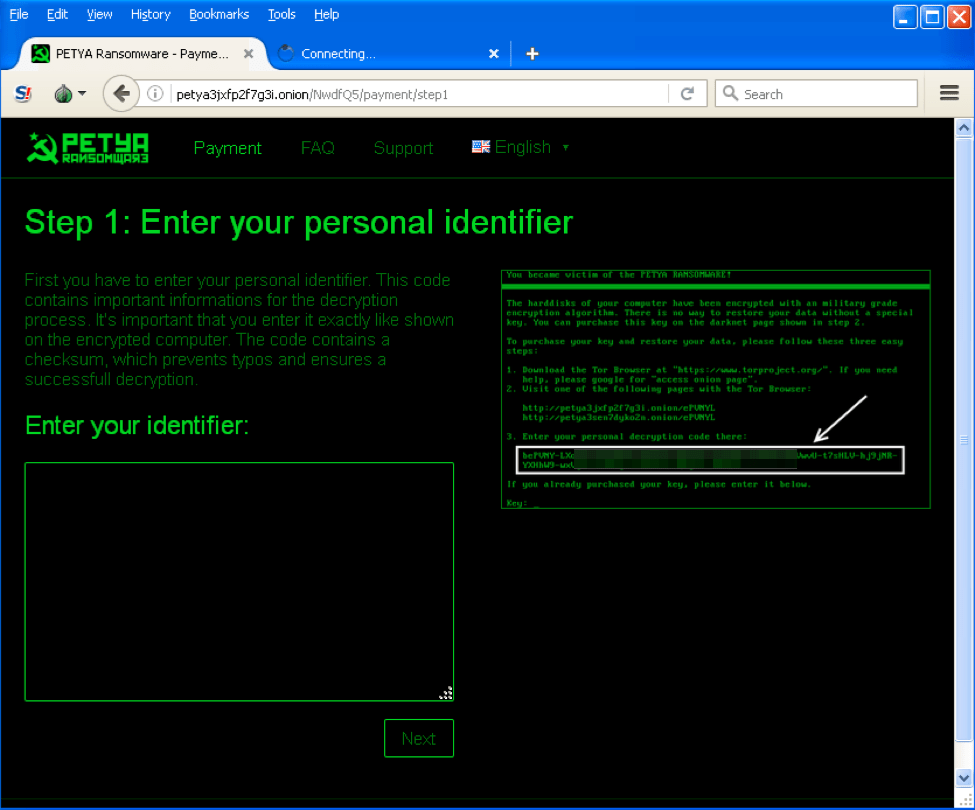
Task: Switch to the Connecting tab
Action: tap(389, 54)
